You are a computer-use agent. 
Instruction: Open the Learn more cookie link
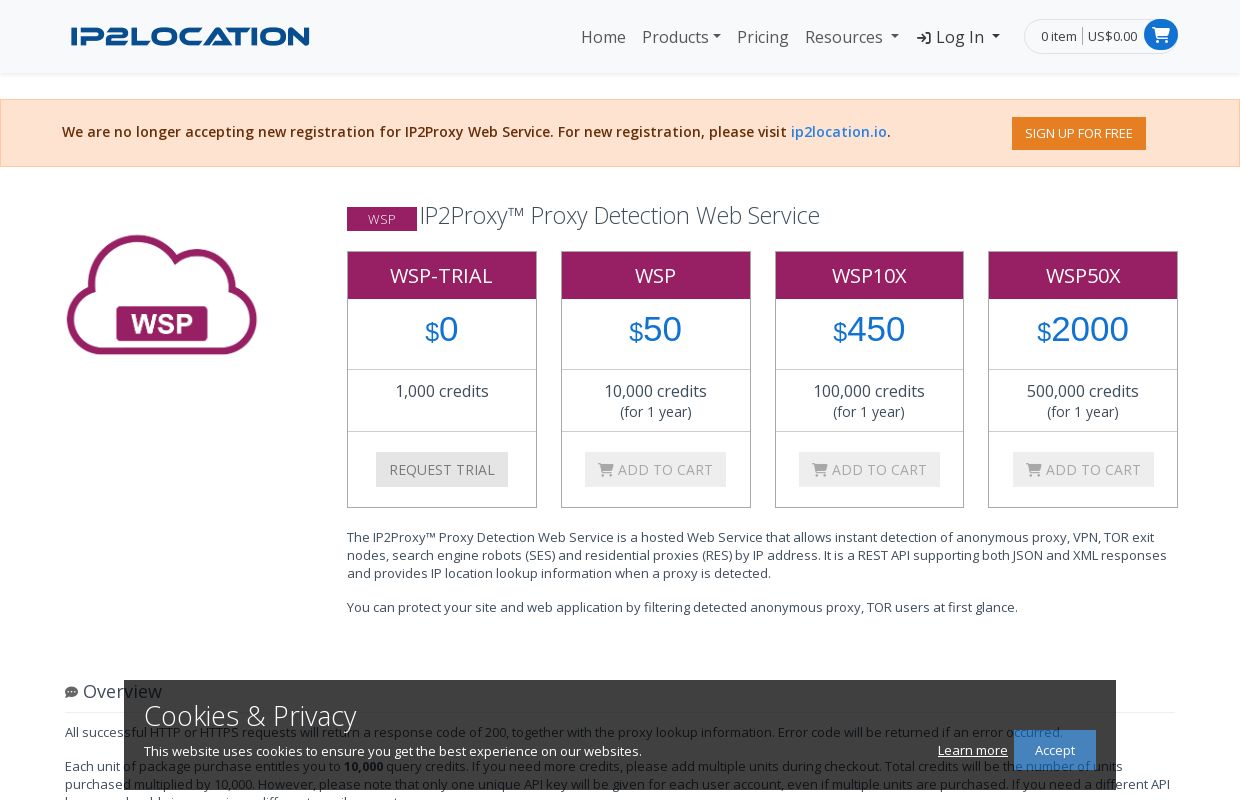(973, 750)
